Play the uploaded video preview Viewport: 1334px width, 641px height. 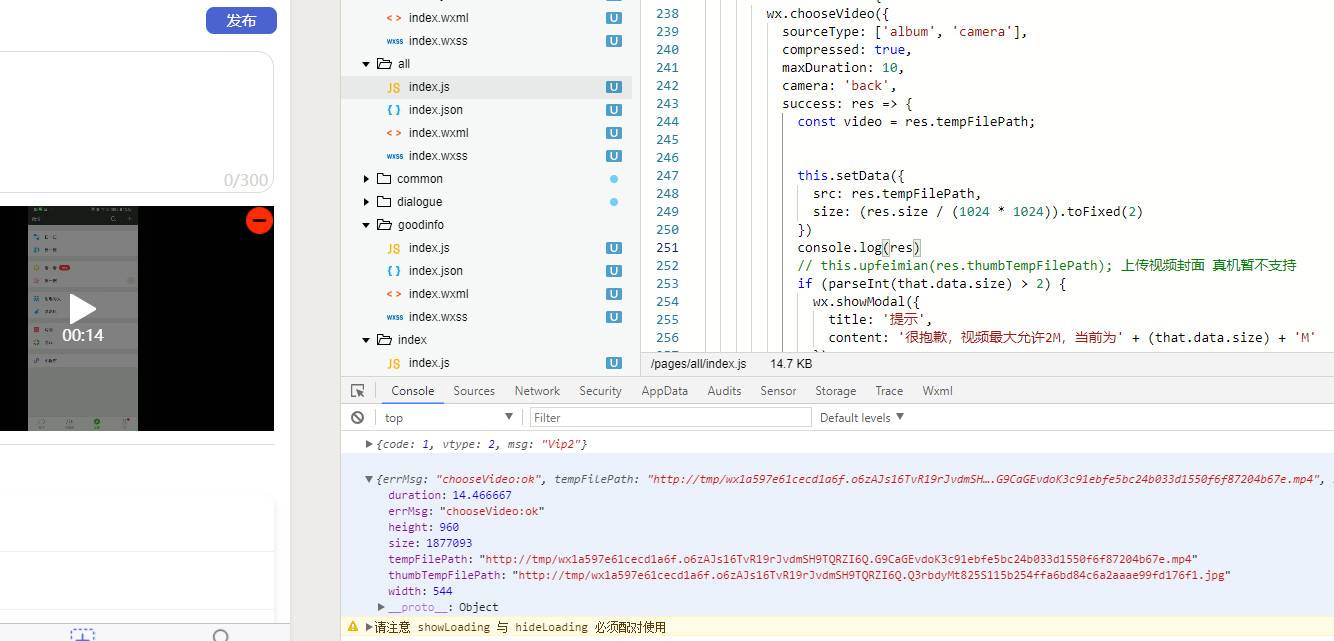point(82,310)
